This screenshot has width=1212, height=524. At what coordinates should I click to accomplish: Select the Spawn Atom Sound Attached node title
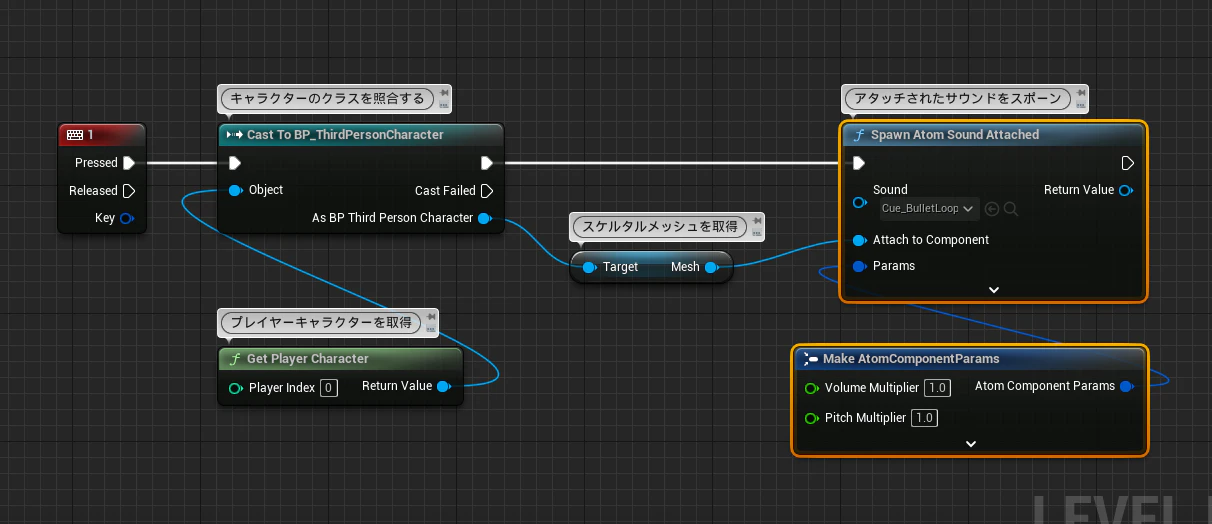click(x=955, y=135)
